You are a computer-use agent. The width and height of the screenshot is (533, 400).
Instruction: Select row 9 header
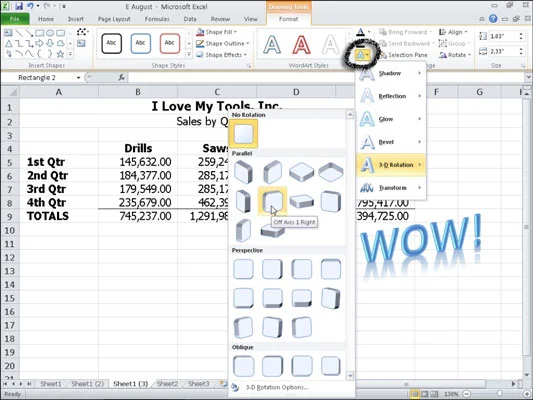click(10, 216)
